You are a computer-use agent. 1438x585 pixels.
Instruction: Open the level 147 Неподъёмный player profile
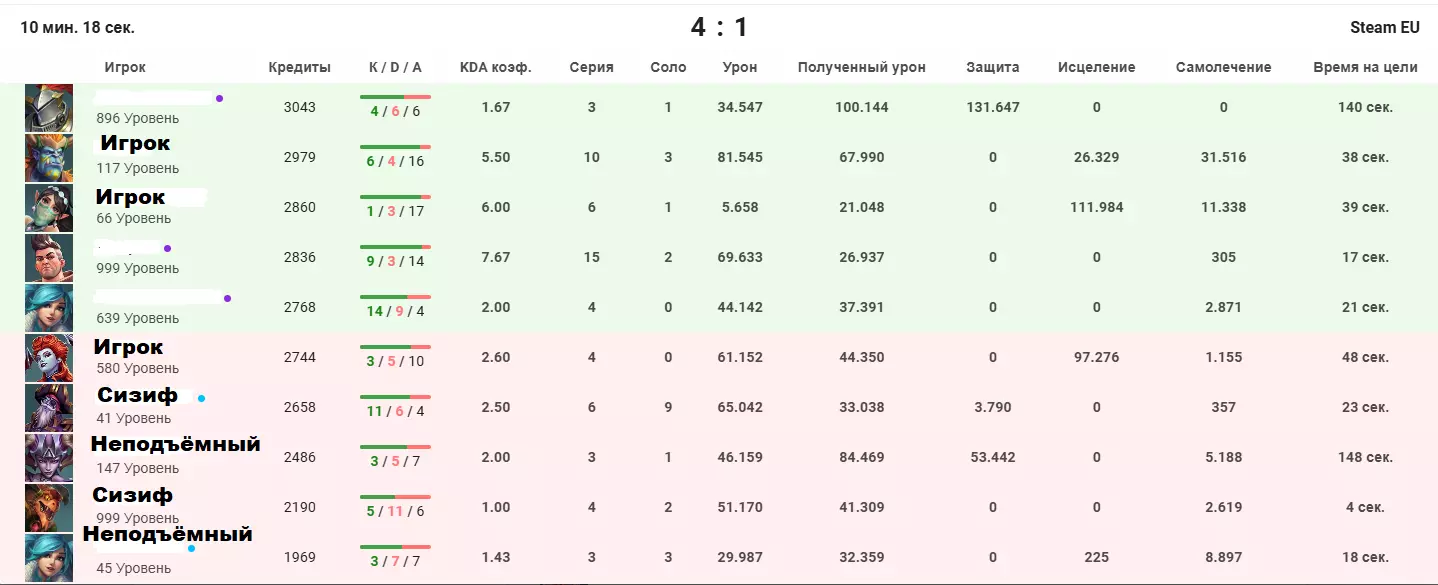[x=175, y=445]
